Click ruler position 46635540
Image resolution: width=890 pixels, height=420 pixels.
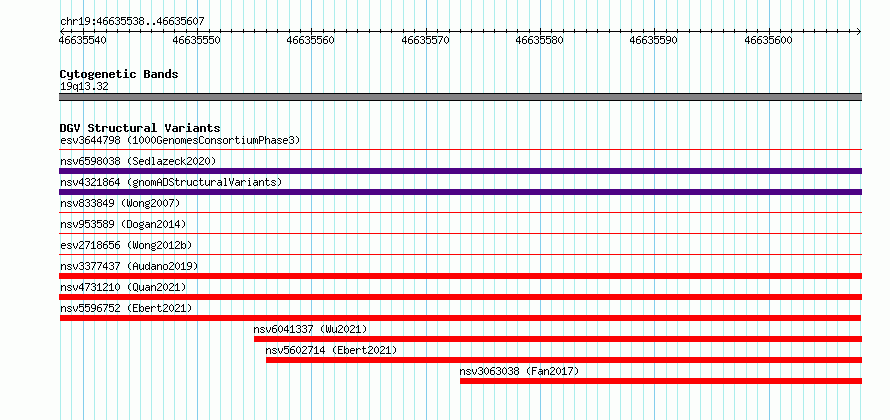tap(83, 40)
